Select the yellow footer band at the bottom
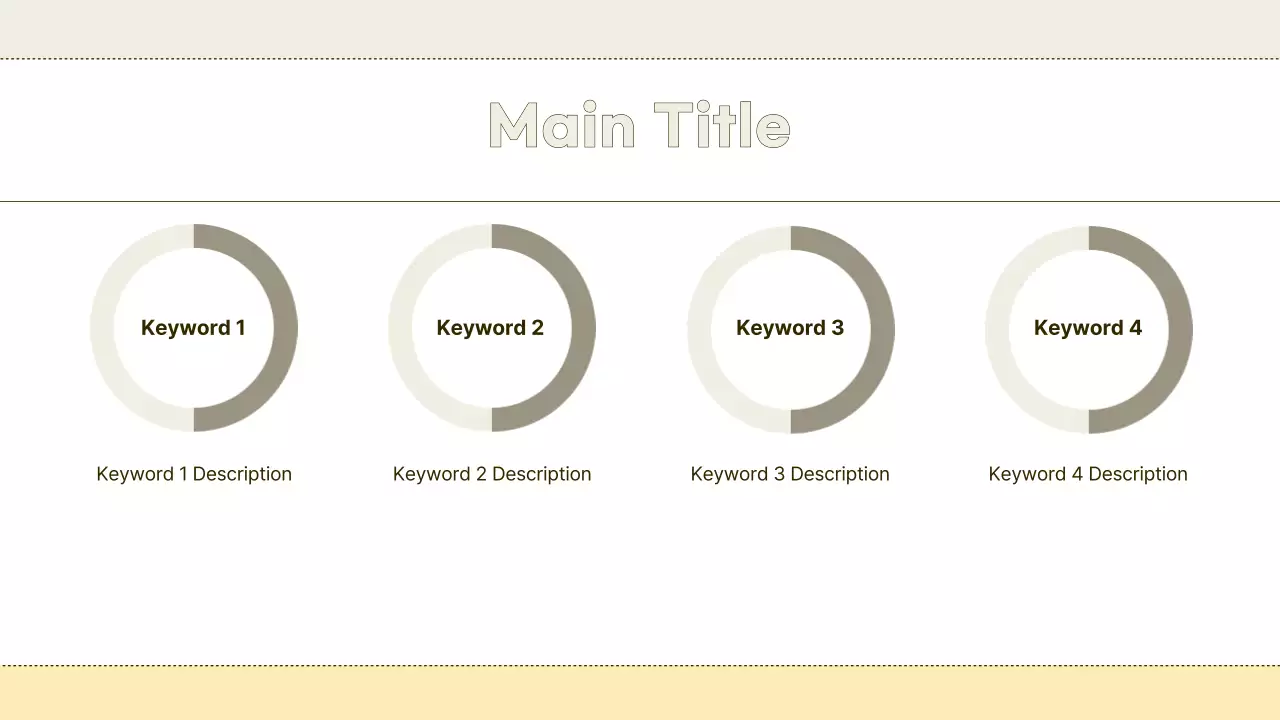 click(640, 693)
